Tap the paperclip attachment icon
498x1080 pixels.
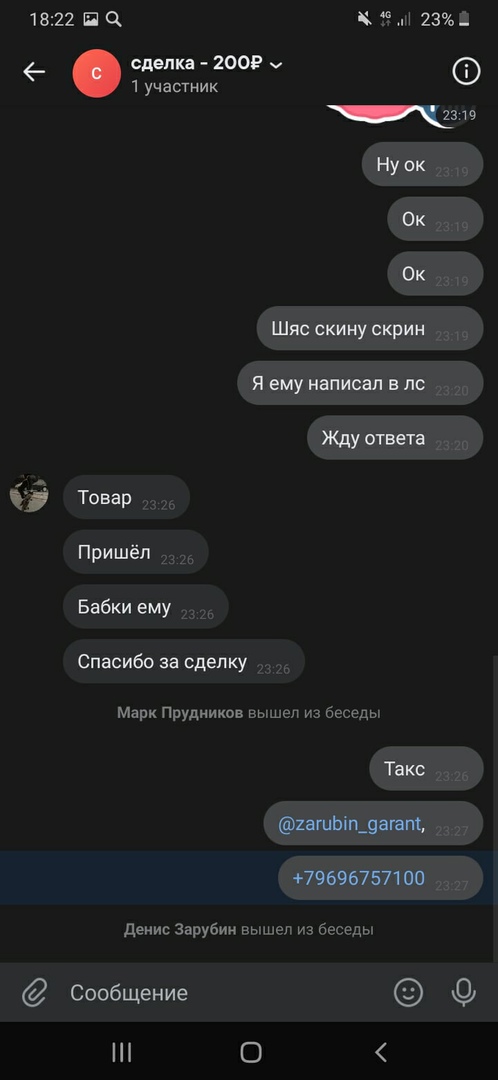(34, 993)
